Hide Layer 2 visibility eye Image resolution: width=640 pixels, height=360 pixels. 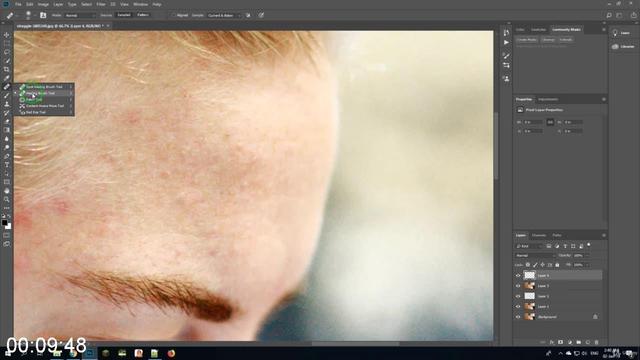pyautogui.click(x=518, y=296)
